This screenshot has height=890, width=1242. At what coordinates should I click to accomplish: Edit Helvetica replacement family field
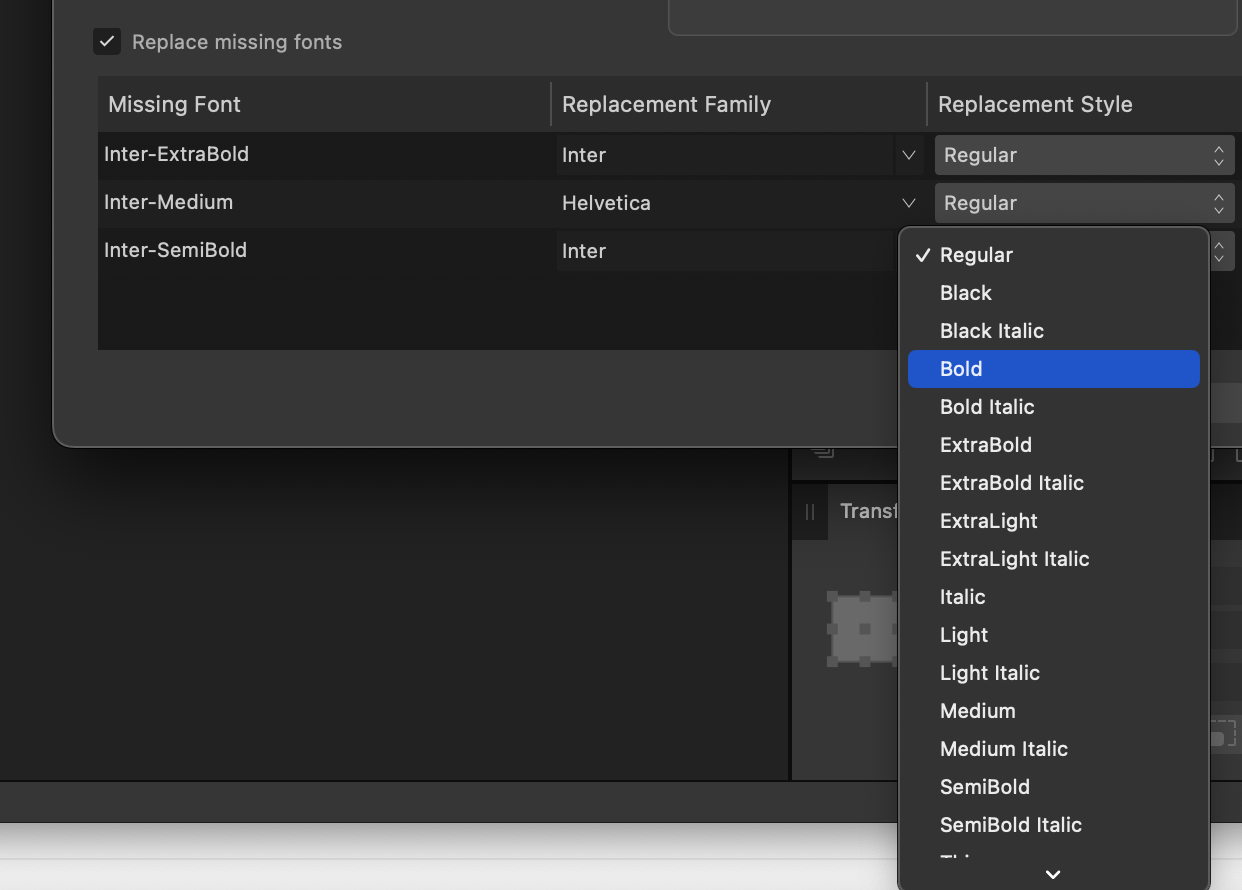[x=725, y=203]
